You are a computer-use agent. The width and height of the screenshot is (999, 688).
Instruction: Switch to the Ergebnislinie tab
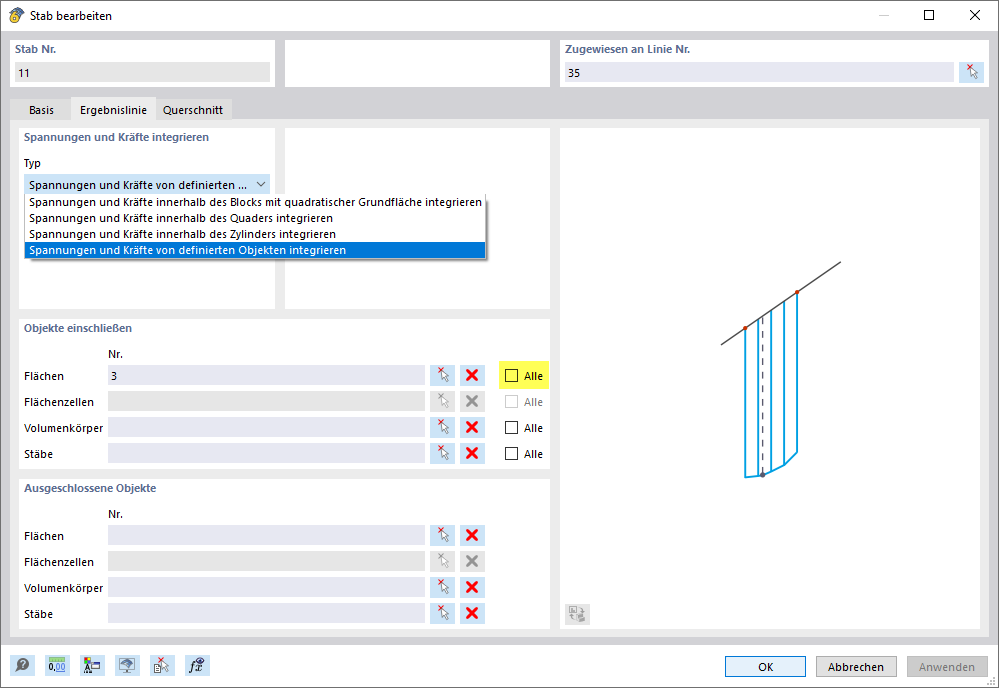(113, 110)
